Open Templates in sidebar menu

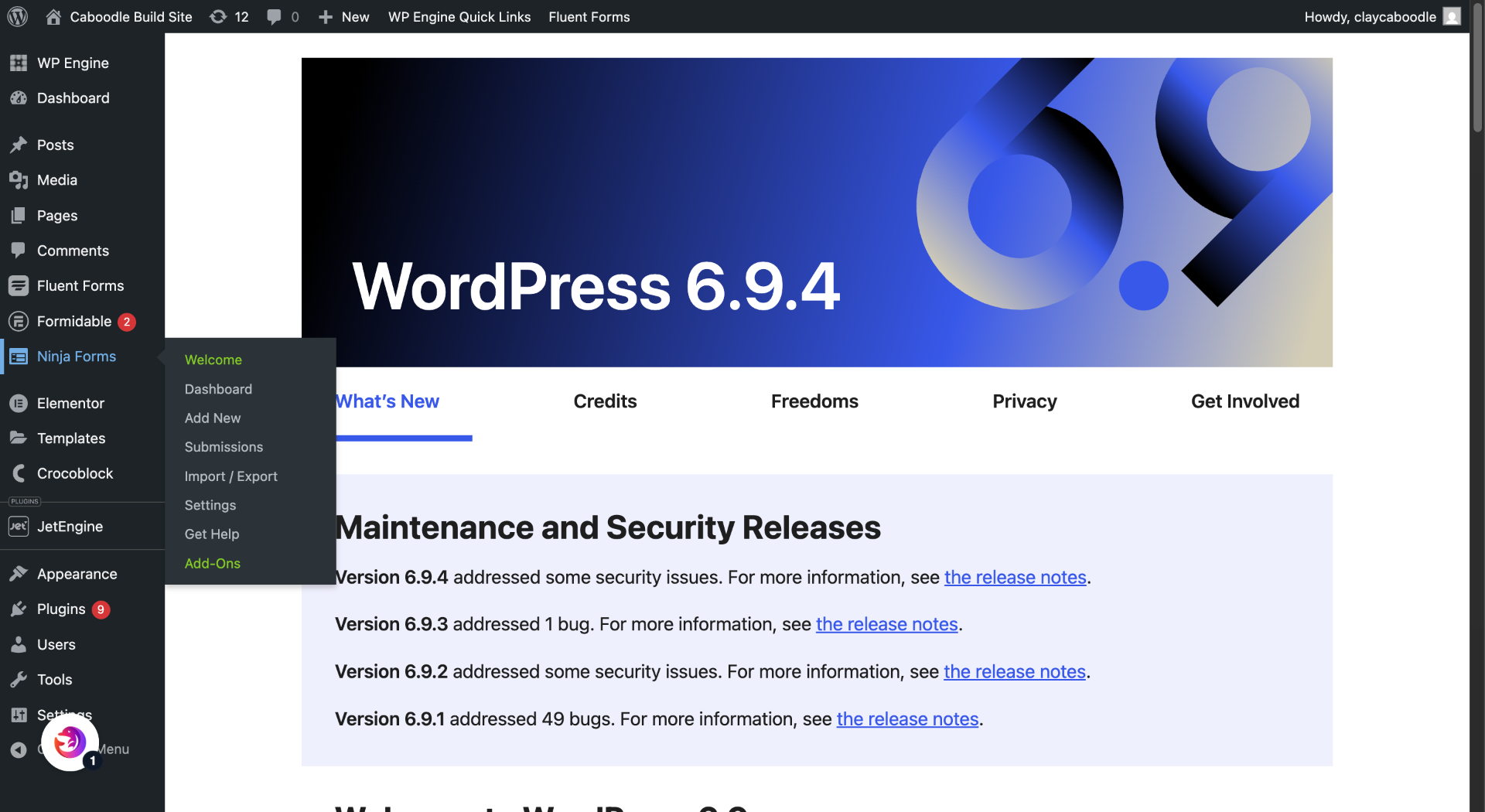pos(71,438)
